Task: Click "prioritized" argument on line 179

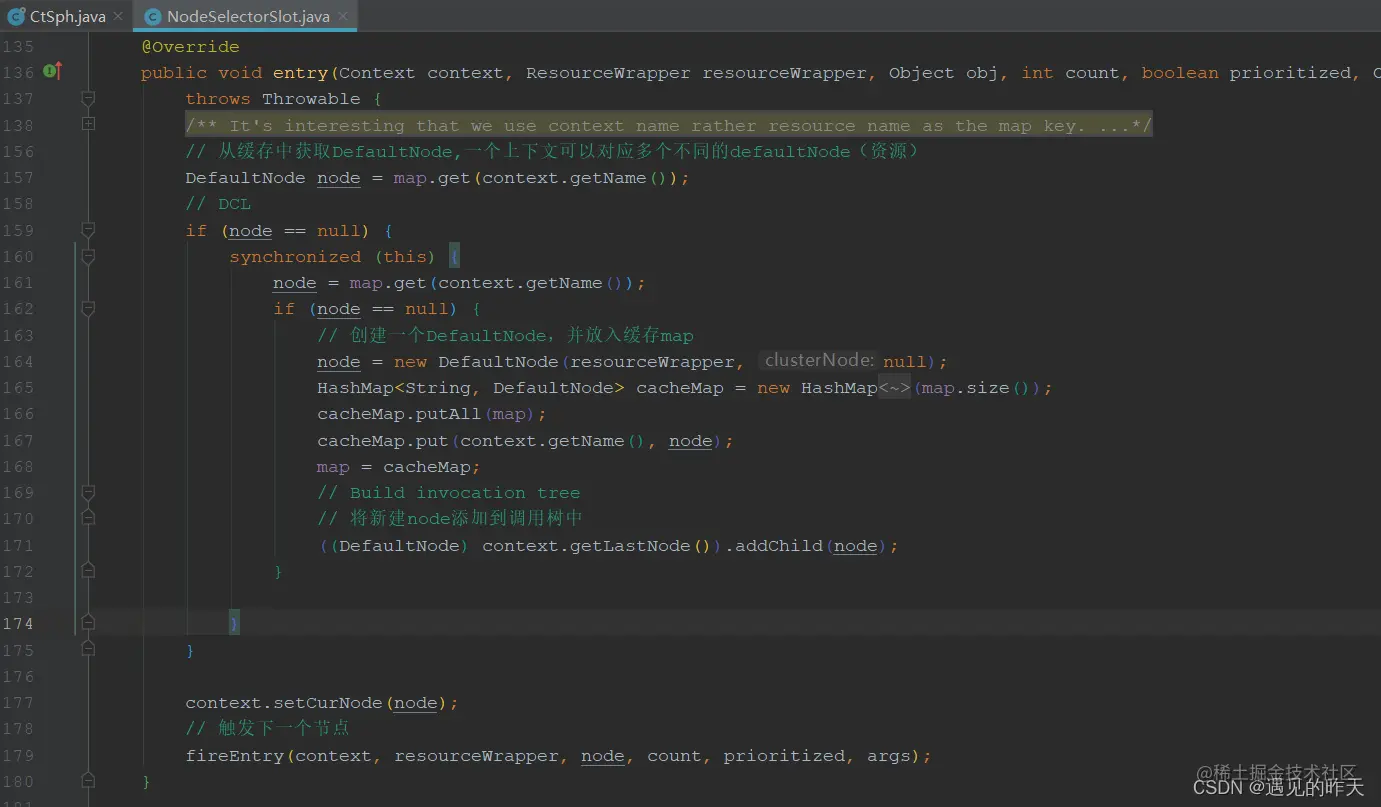Action: 784,756
